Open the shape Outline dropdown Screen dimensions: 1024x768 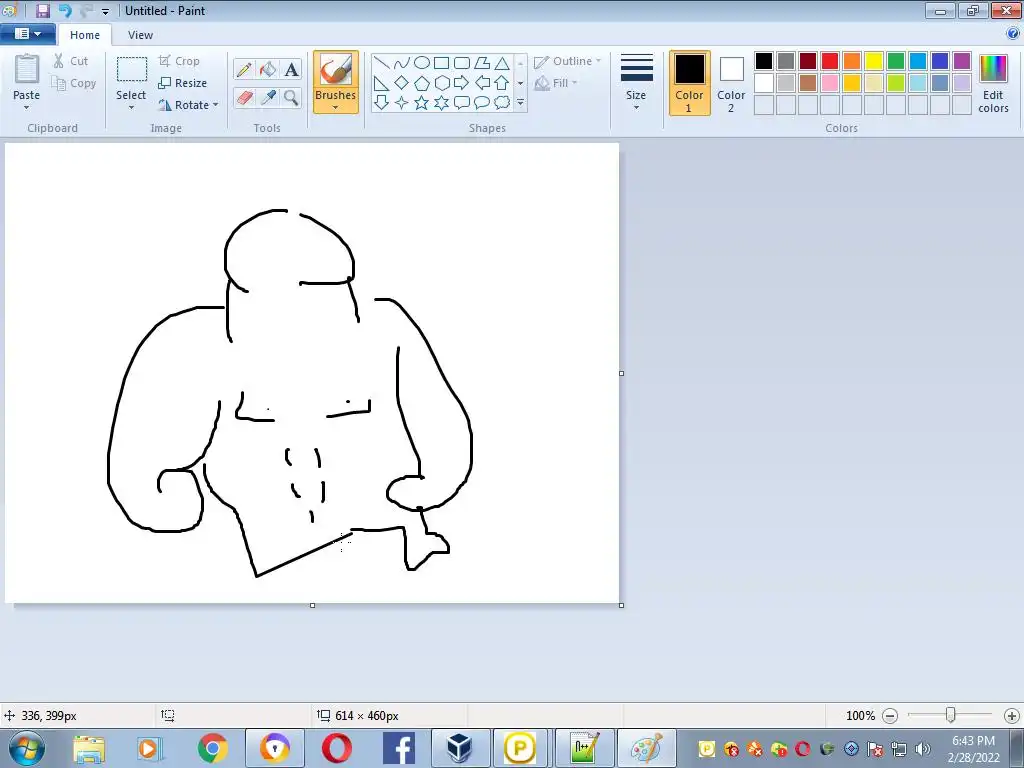pos(567,61)
